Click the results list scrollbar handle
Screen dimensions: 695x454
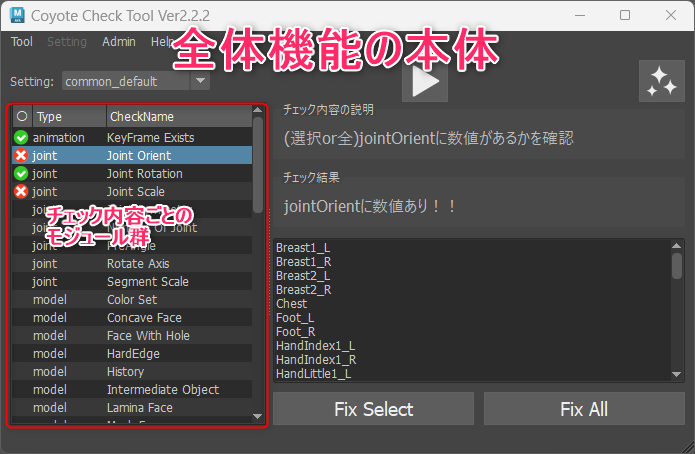(x=676, y=266)
